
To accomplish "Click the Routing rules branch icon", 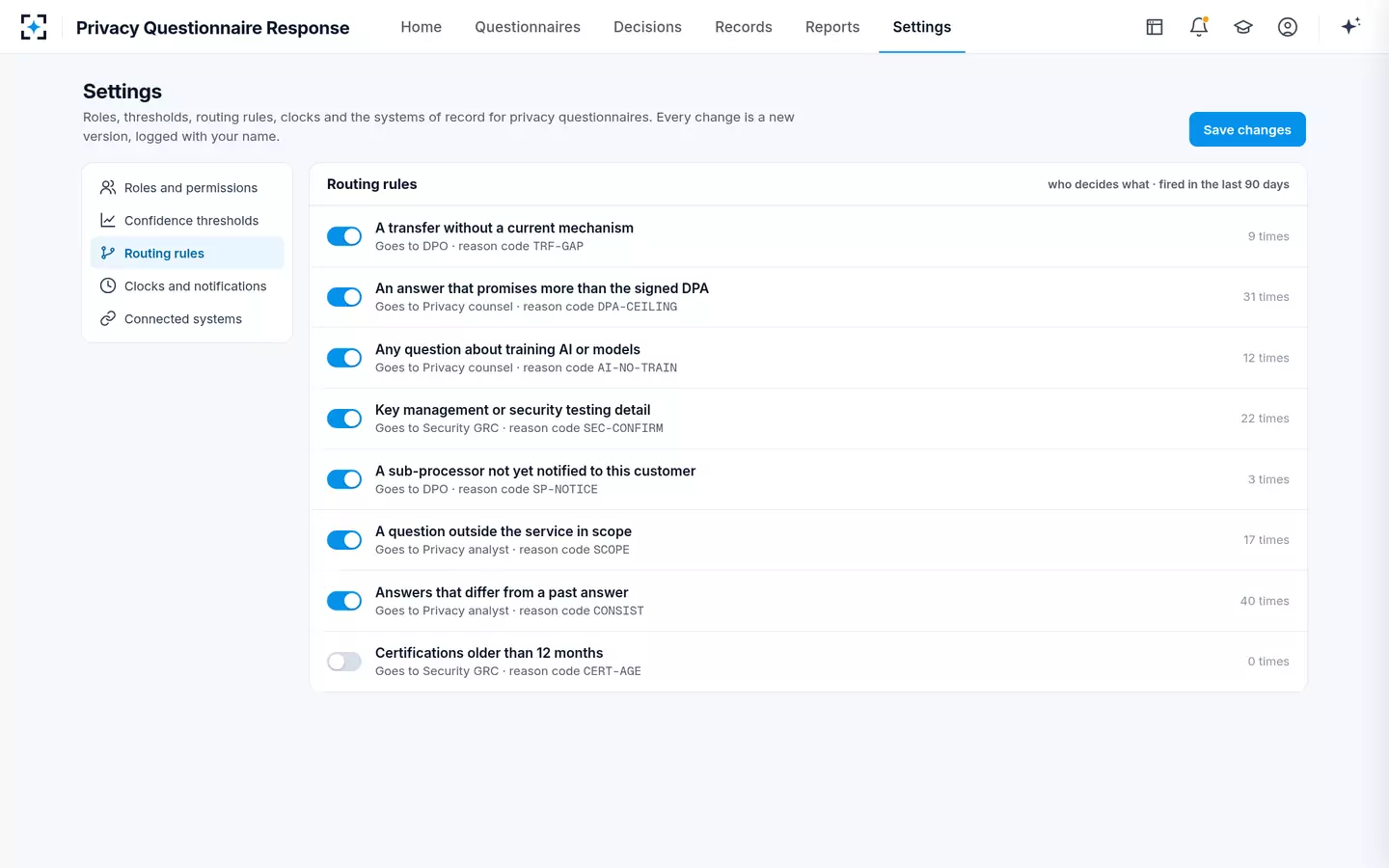I will click(108, 253).
